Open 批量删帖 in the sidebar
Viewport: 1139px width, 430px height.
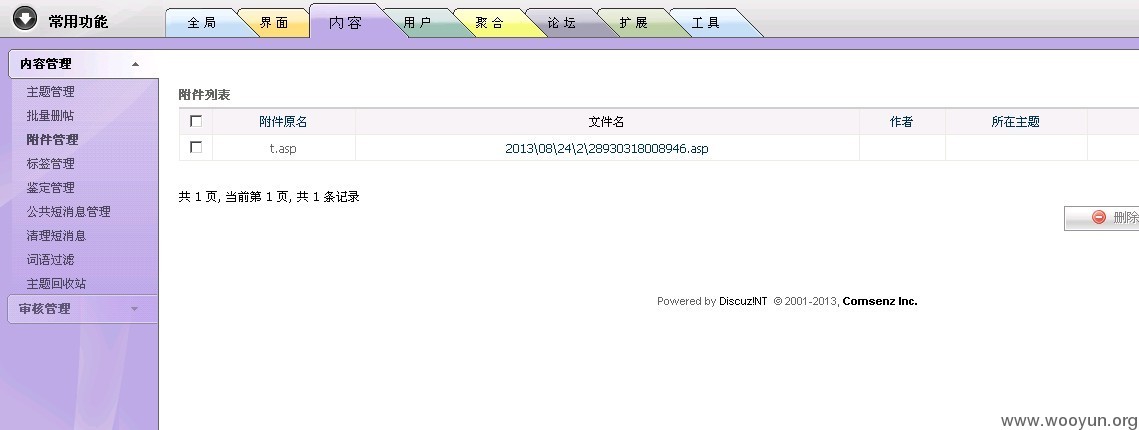[x=50, y=115]
